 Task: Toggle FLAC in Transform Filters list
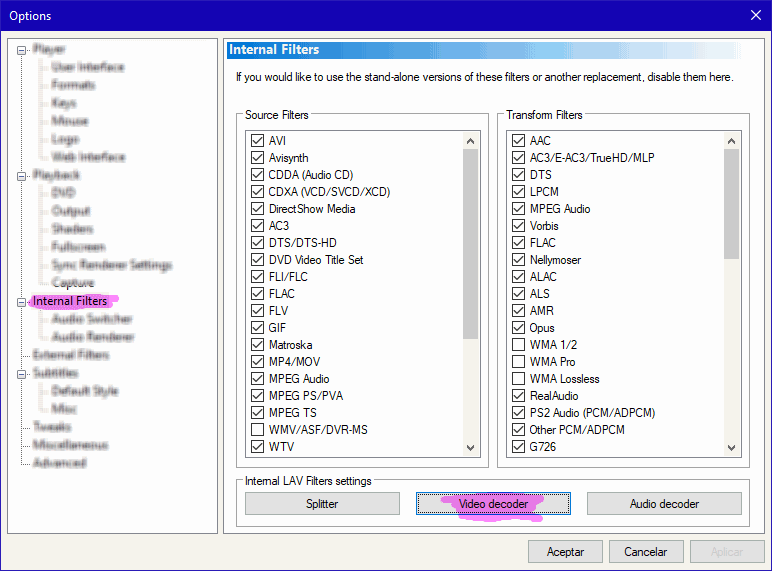point(518,243)
